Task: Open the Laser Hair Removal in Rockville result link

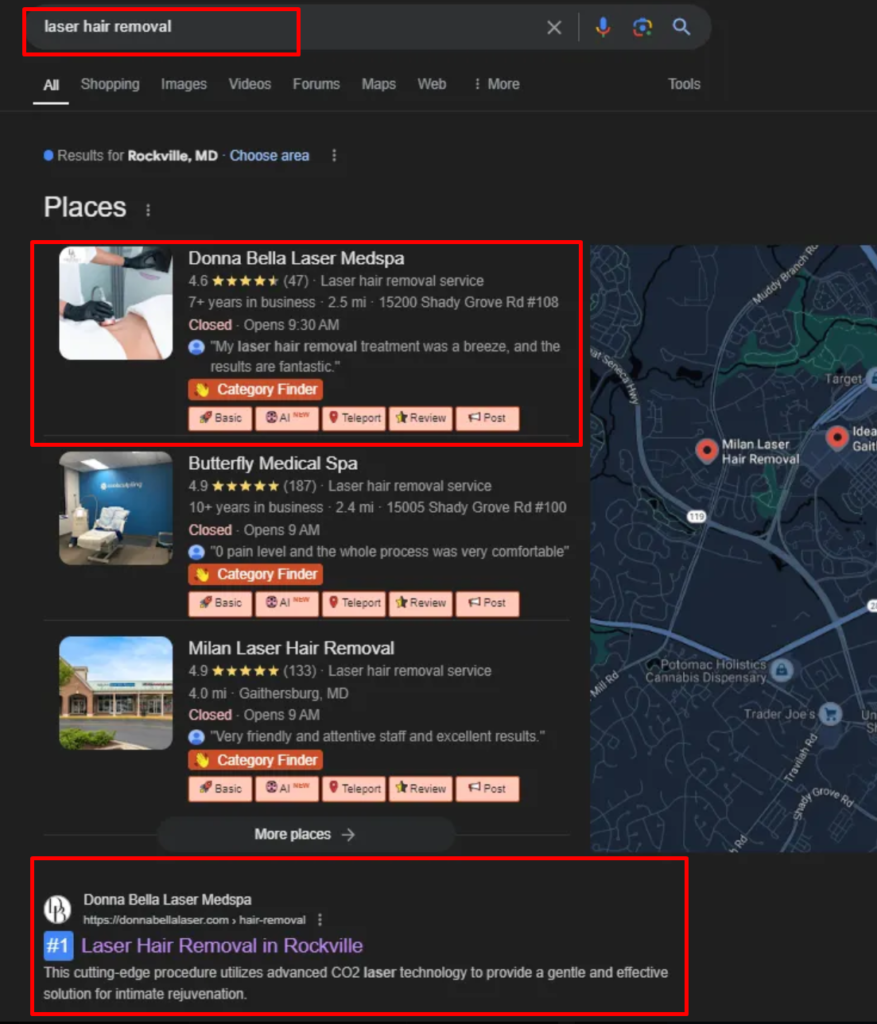Action: pyautogui.click(x=222, y=946)
